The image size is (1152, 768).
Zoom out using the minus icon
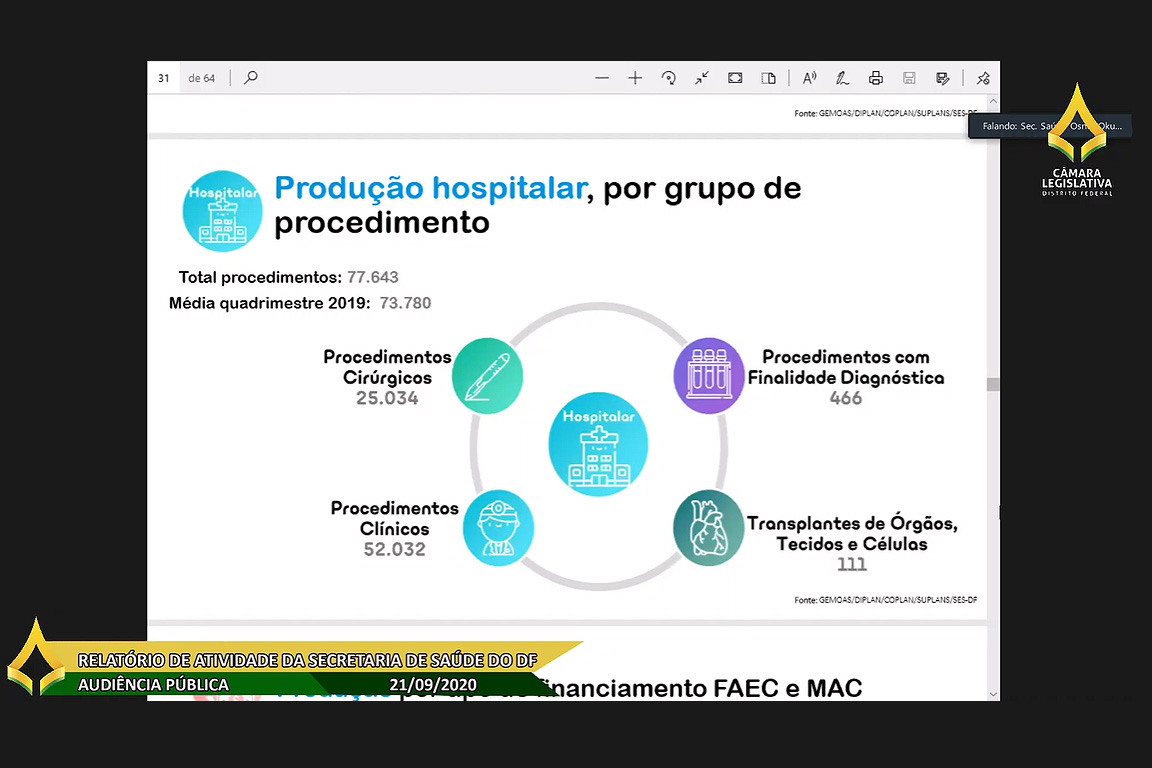(602, 78)
